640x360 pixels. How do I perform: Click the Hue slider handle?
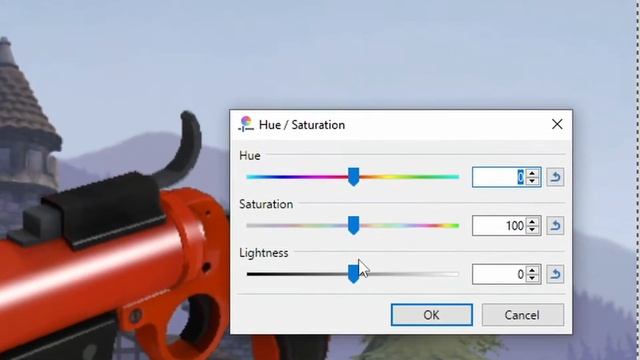[x=353, y=177]
